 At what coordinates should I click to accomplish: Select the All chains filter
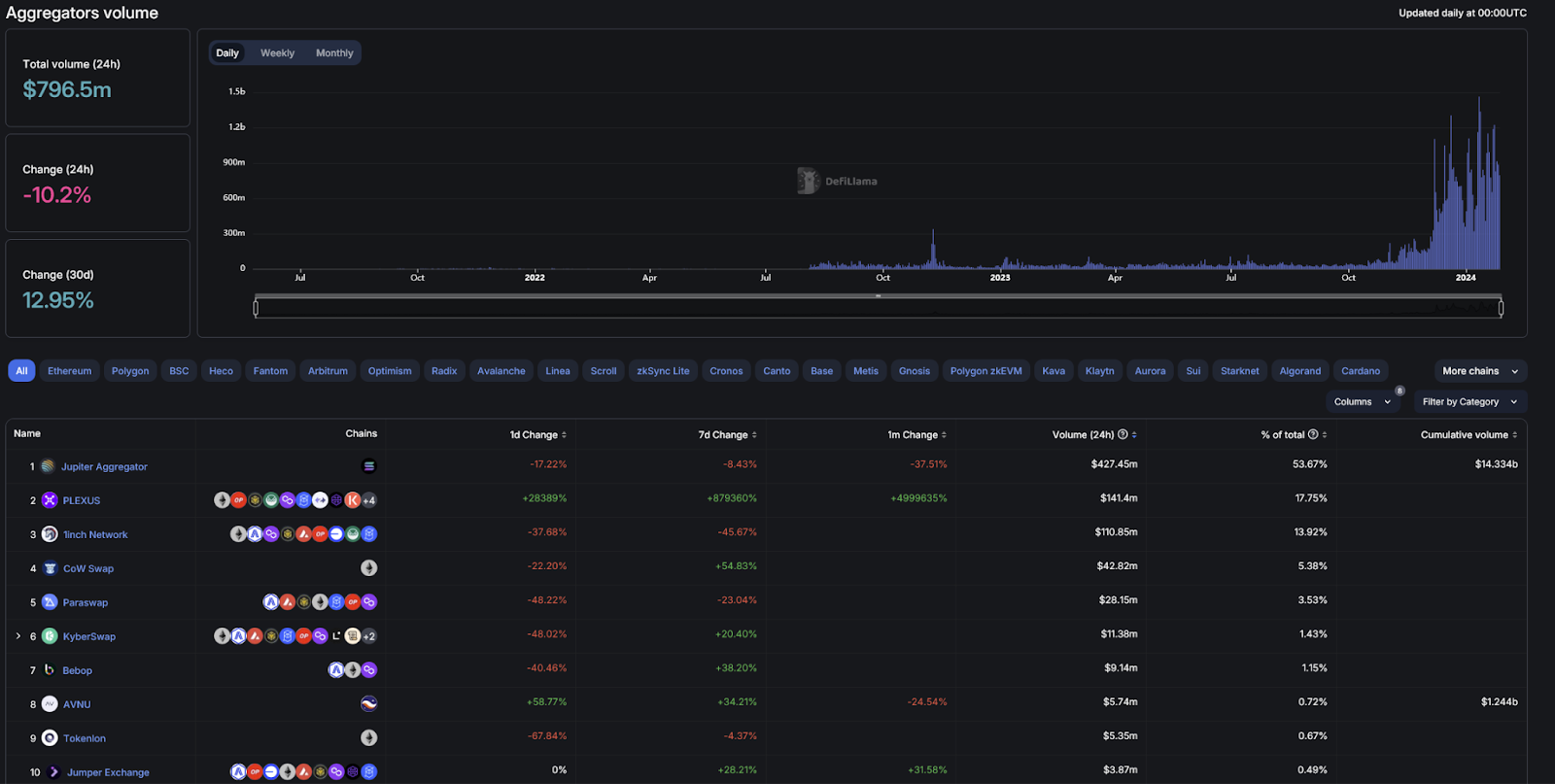click(21, 371)
